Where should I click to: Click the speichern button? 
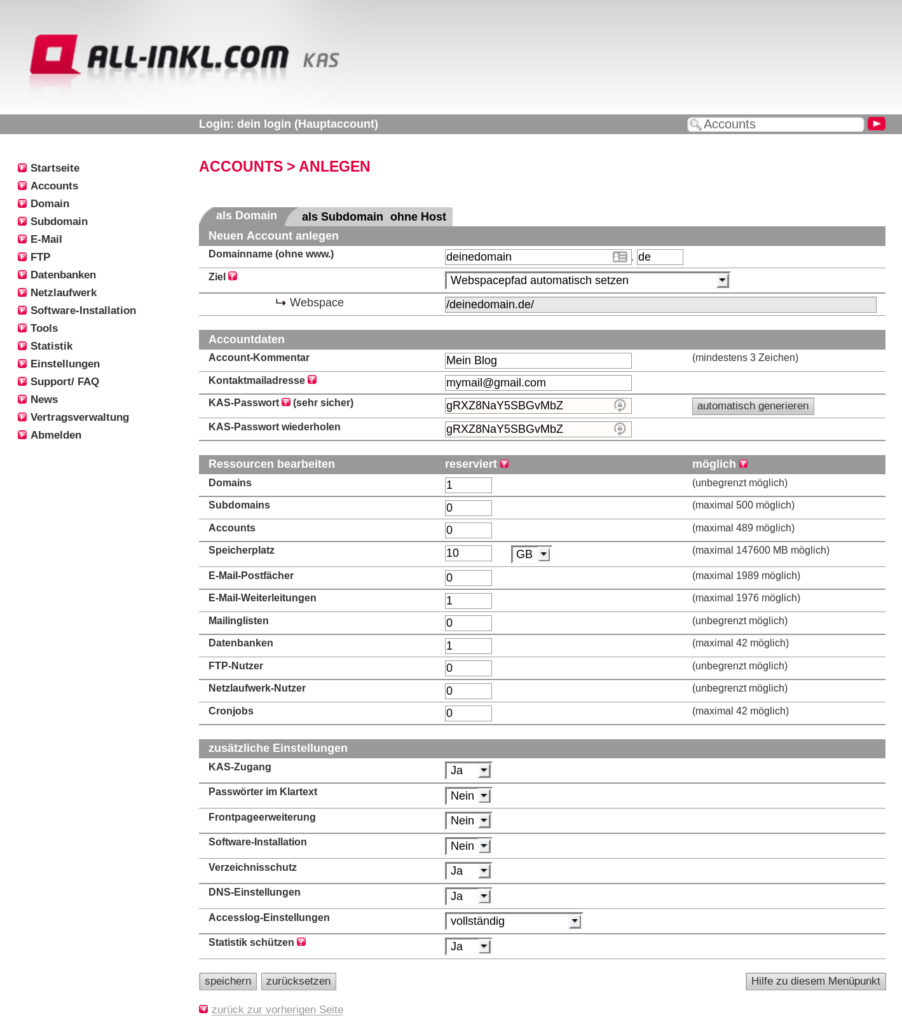(227, 981)
